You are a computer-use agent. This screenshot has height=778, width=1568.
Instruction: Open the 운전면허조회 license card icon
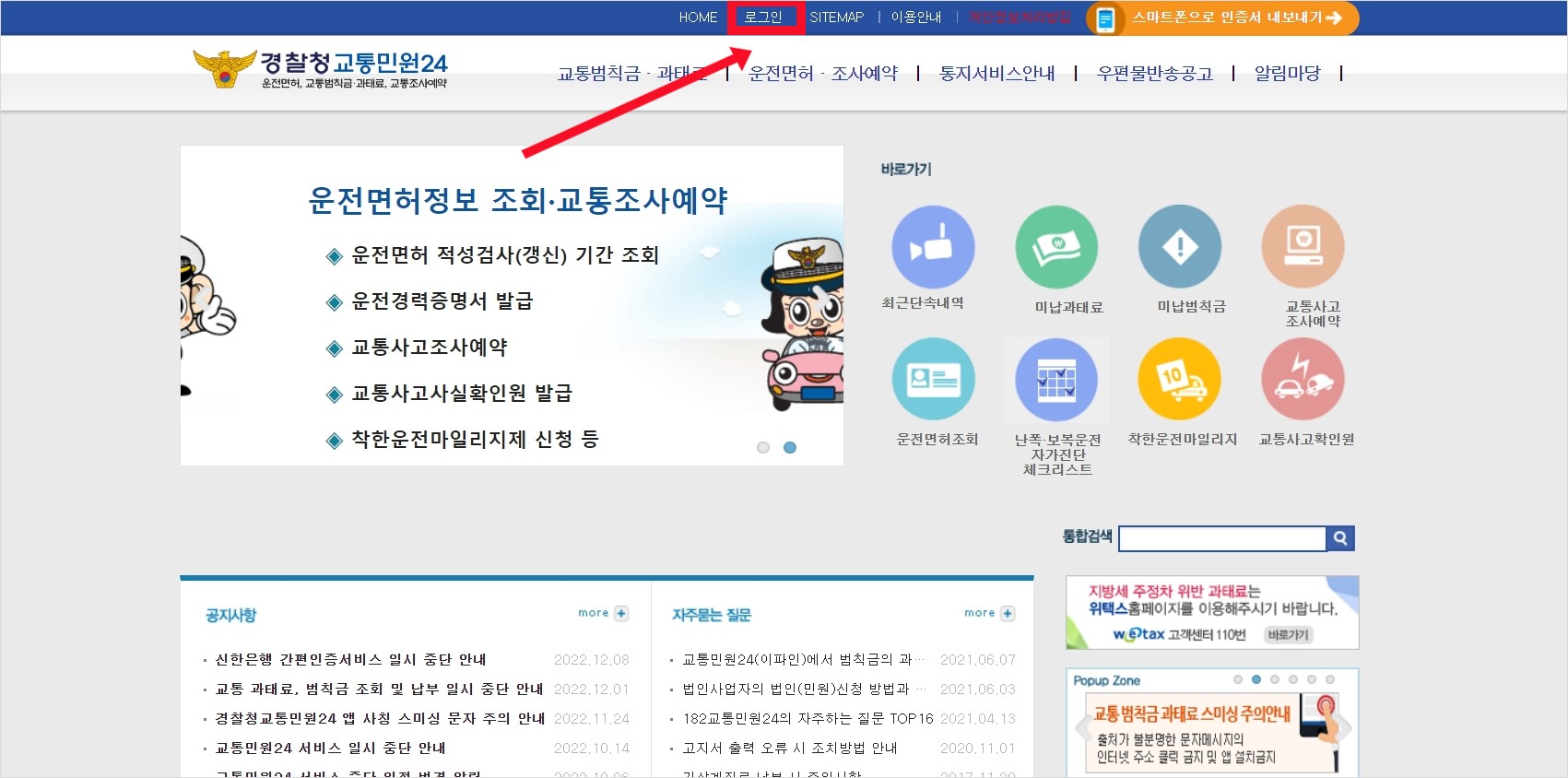click(933, 379)
